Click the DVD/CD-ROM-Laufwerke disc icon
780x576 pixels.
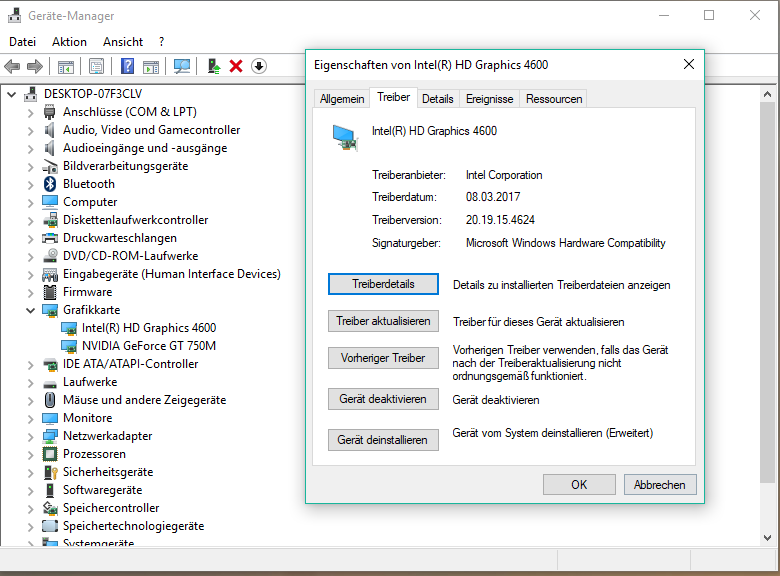coord(50,256)
